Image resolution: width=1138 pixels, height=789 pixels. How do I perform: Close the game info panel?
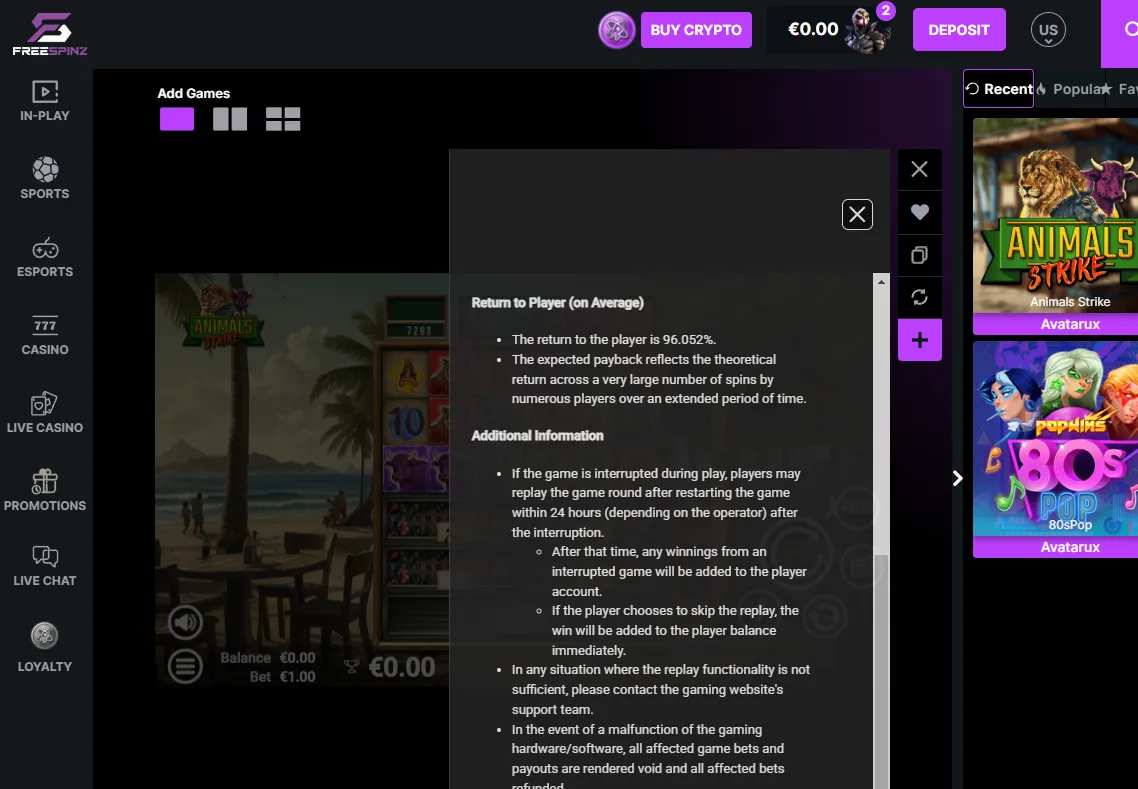pyautogui.click(x=857, y=214)
